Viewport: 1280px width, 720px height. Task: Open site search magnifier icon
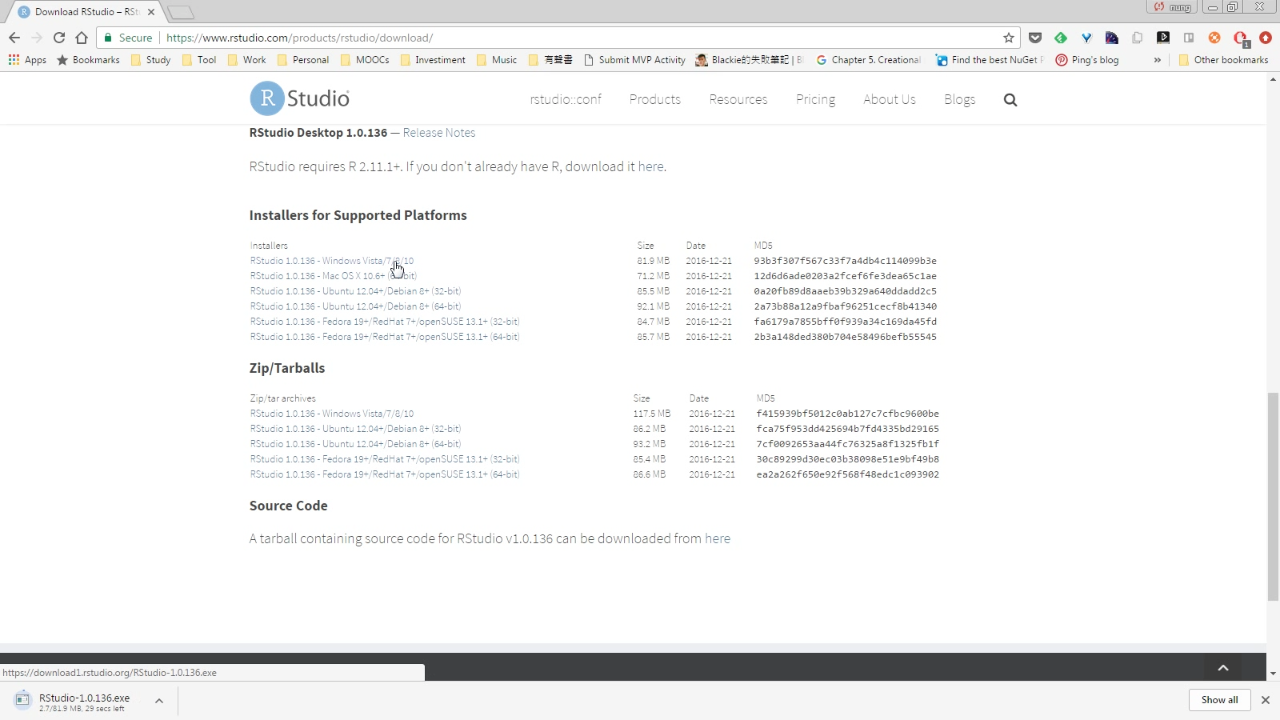tap(1010, 100)
